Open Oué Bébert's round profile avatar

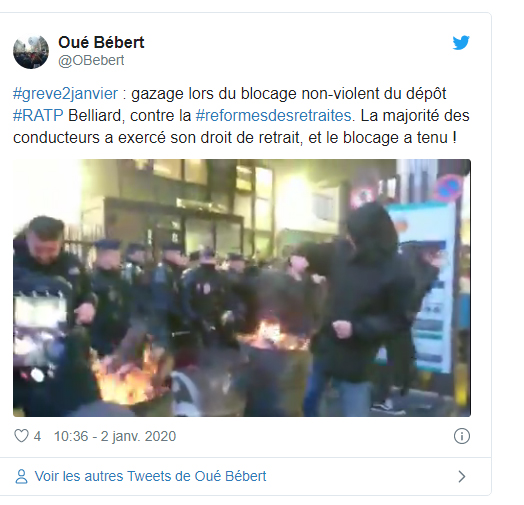point(31,51)
